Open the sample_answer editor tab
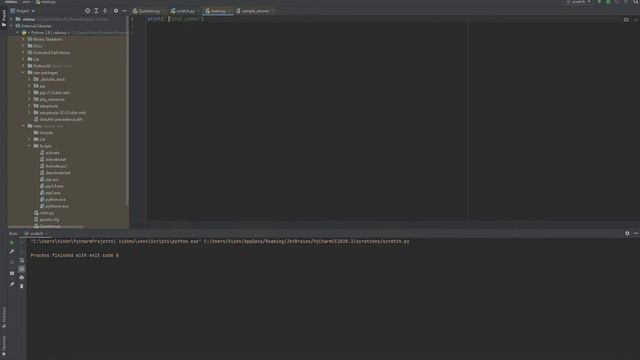This screenshot has height=360, width=640. pyautogui.click(x=255, y=11)
